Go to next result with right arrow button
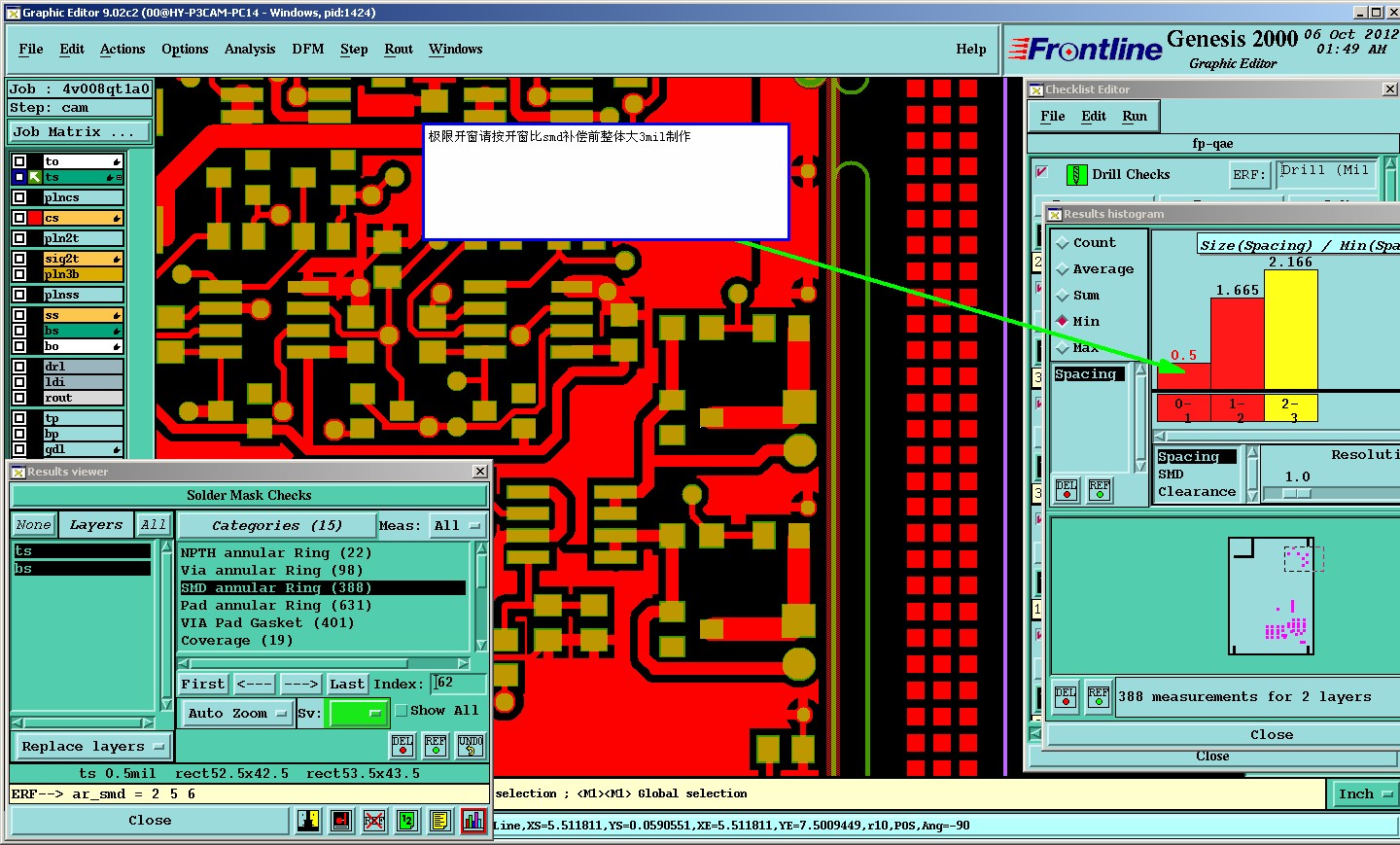 click(301, 685)
